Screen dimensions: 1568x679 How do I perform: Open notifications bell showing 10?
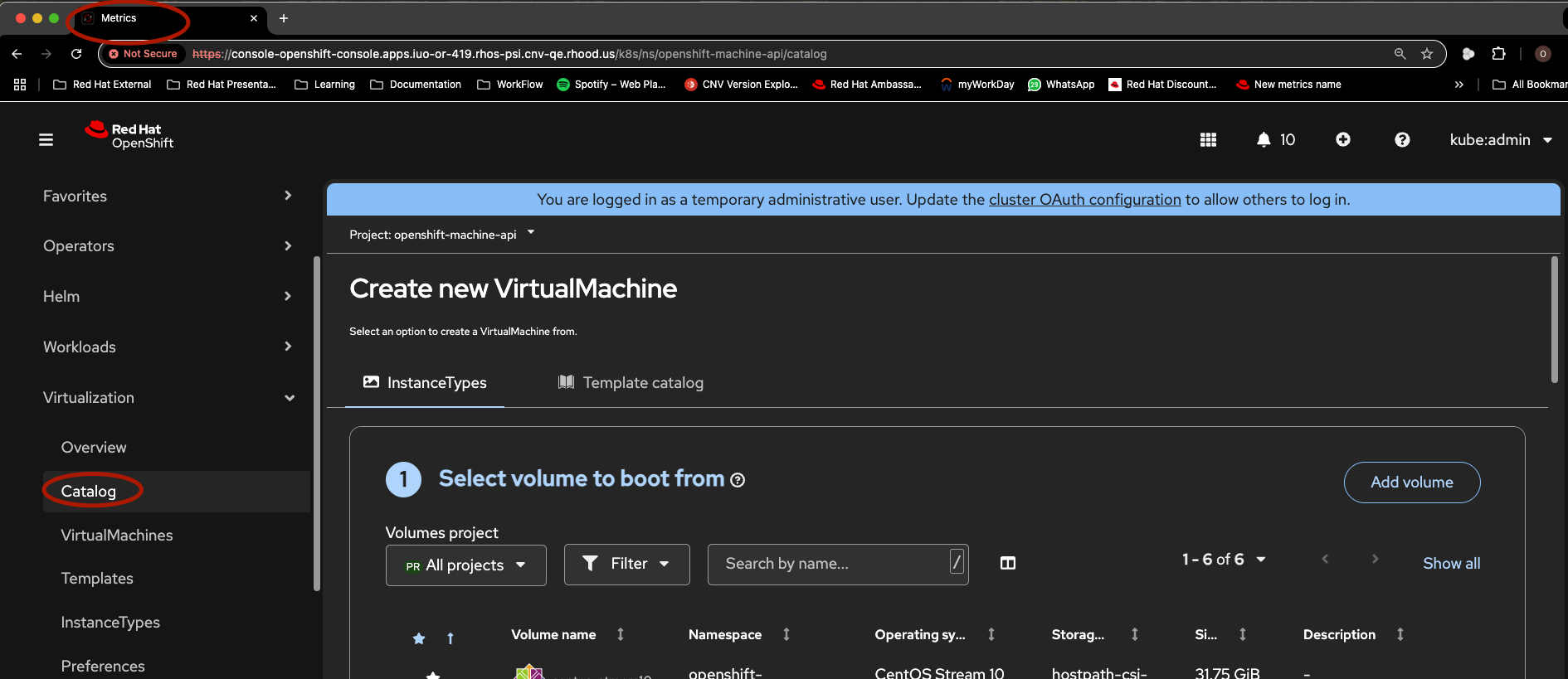(1276, 140)
